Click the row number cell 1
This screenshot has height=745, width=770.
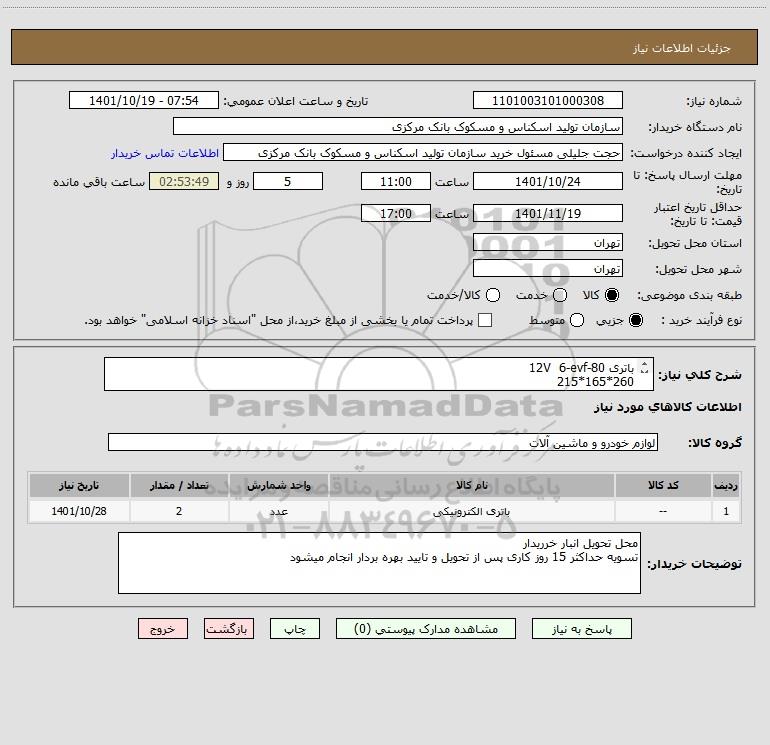coord(726,511)
